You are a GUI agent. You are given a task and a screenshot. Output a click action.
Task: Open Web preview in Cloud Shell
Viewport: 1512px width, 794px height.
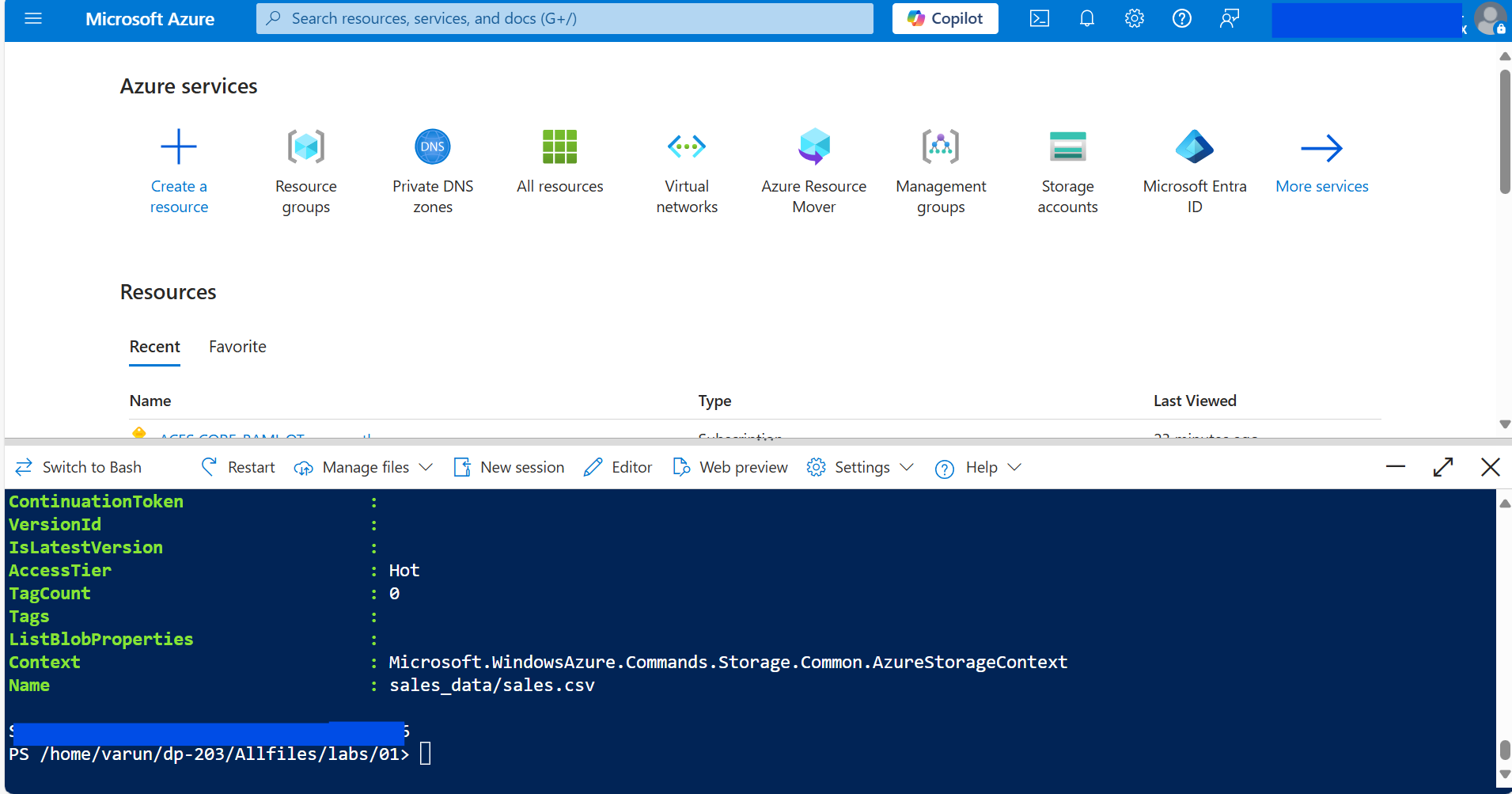click(729, 467)
